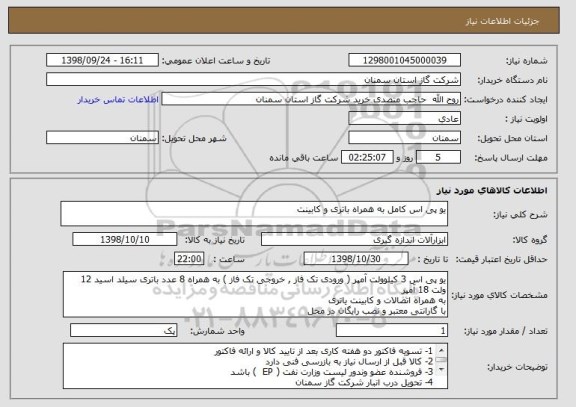The width and height of the screenshot is (576, 407).
Task: Click the quantity field showing 1
Action: 392,331
